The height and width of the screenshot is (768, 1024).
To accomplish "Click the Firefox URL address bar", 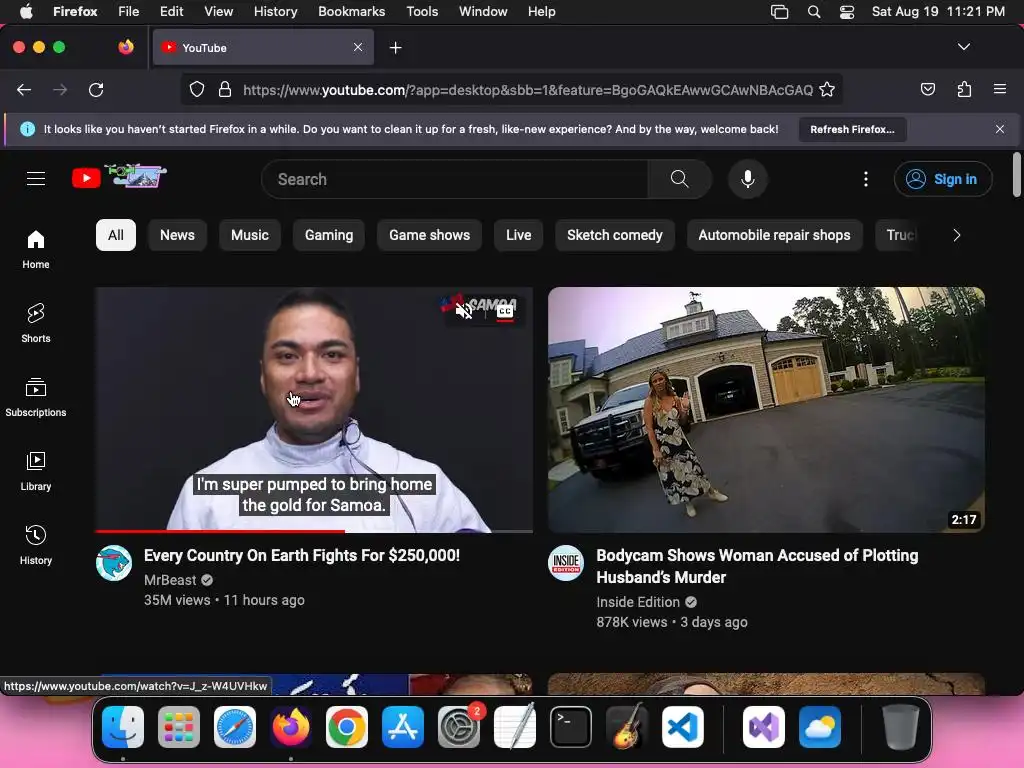I will 528,89.
